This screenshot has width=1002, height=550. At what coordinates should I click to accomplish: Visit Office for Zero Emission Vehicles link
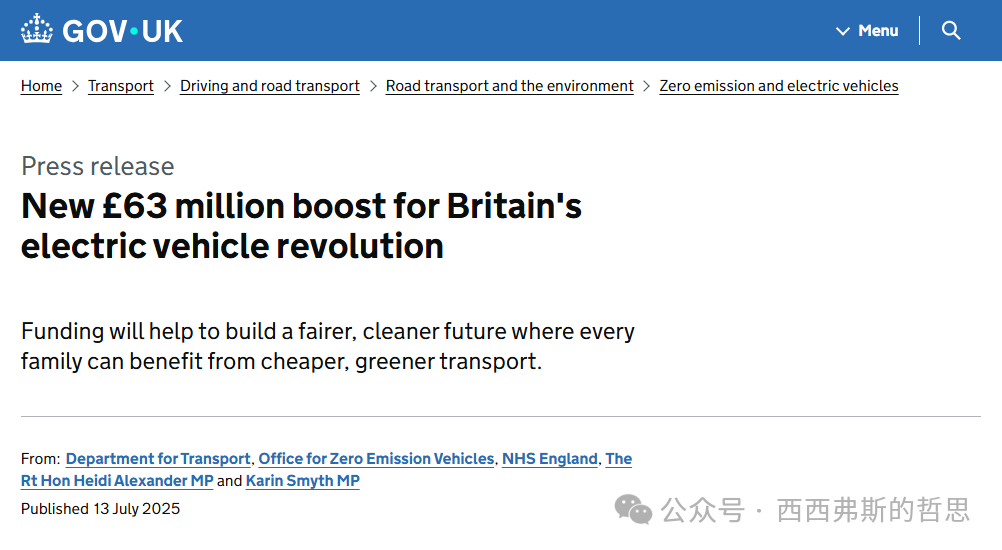(376, 459)
